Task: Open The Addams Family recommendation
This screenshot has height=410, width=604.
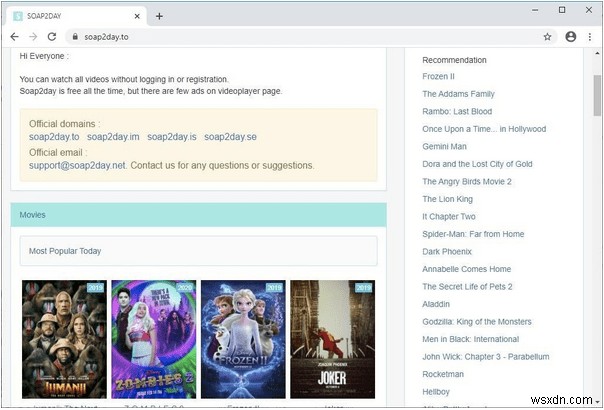Action: coord(458,94)
